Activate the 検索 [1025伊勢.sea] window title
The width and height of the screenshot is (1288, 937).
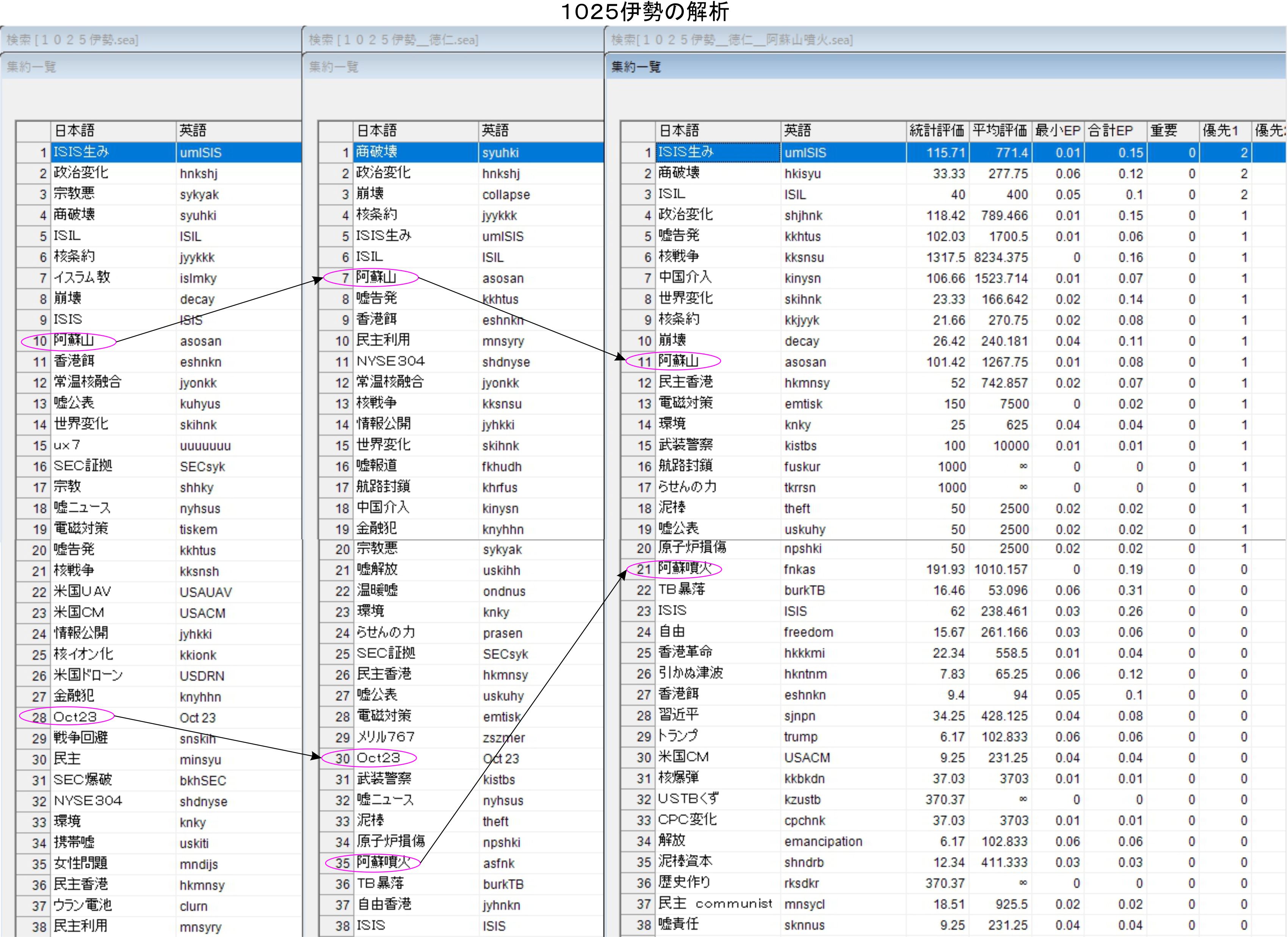(72, 40)
